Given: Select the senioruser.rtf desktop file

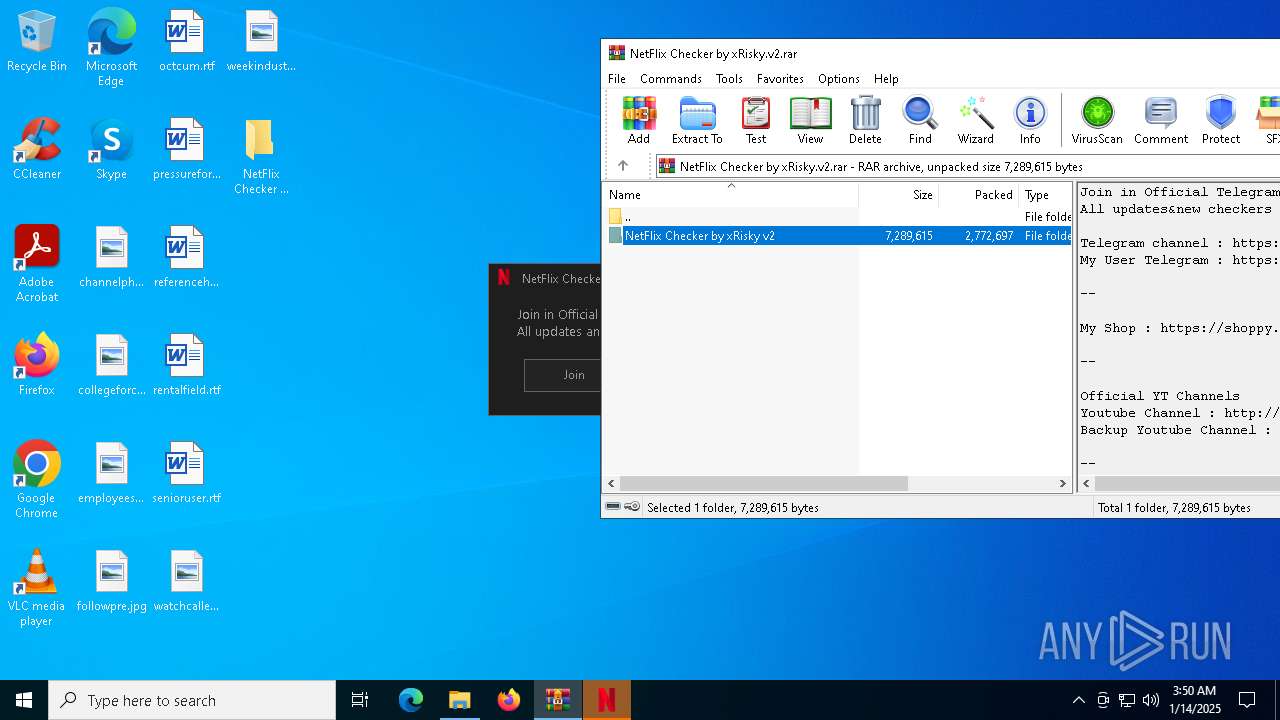Looking at the screenshot, I should pos(186,473).
